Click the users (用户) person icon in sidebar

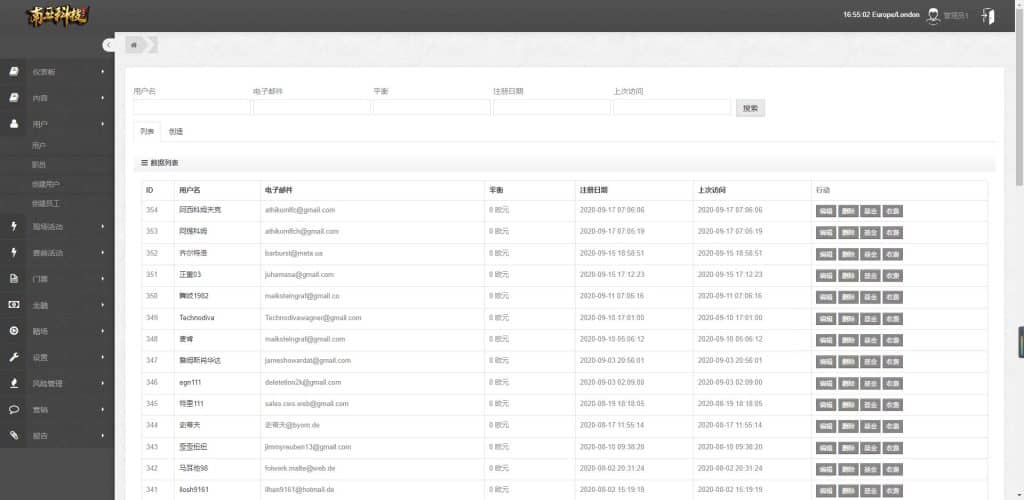[14, 123]
